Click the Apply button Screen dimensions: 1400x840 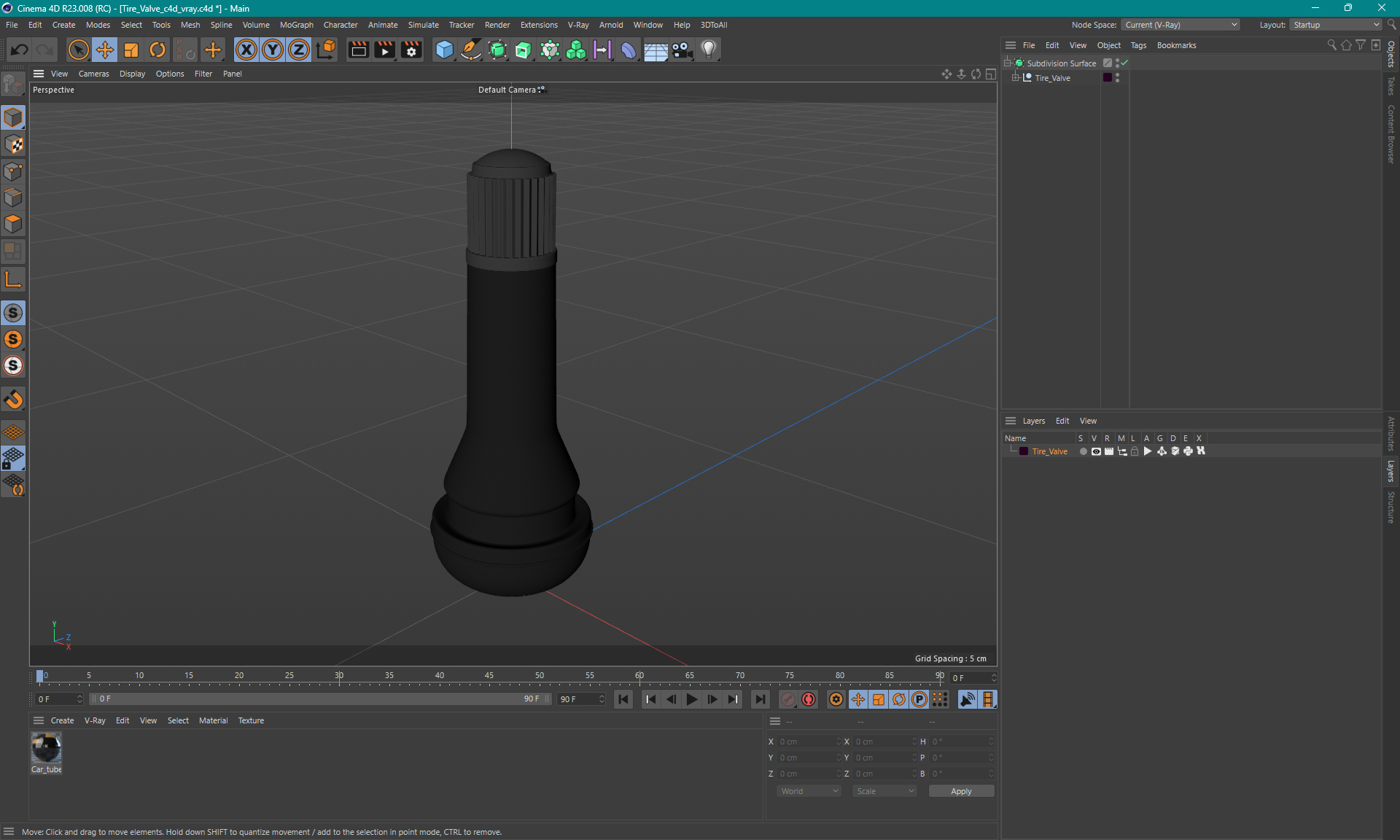point(961,791)
